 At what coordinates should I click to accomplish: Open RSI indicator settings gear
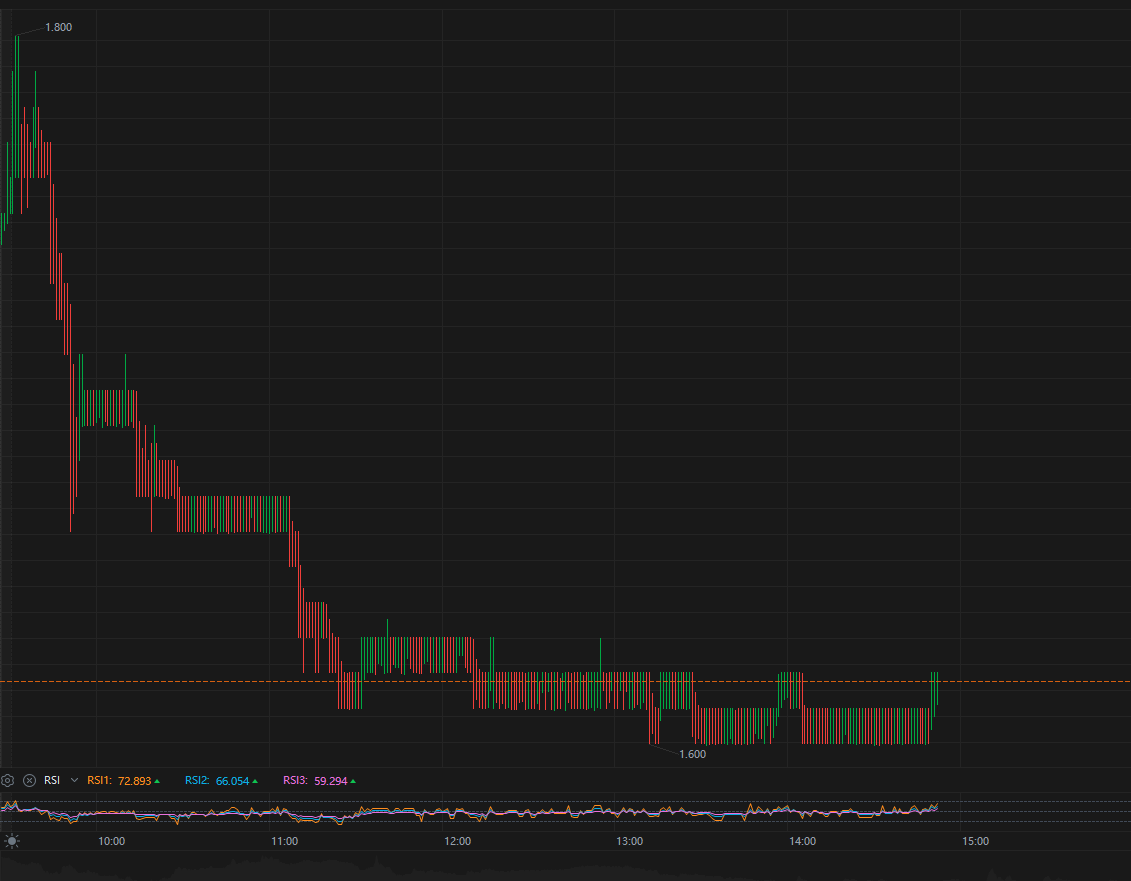(7, 780)
